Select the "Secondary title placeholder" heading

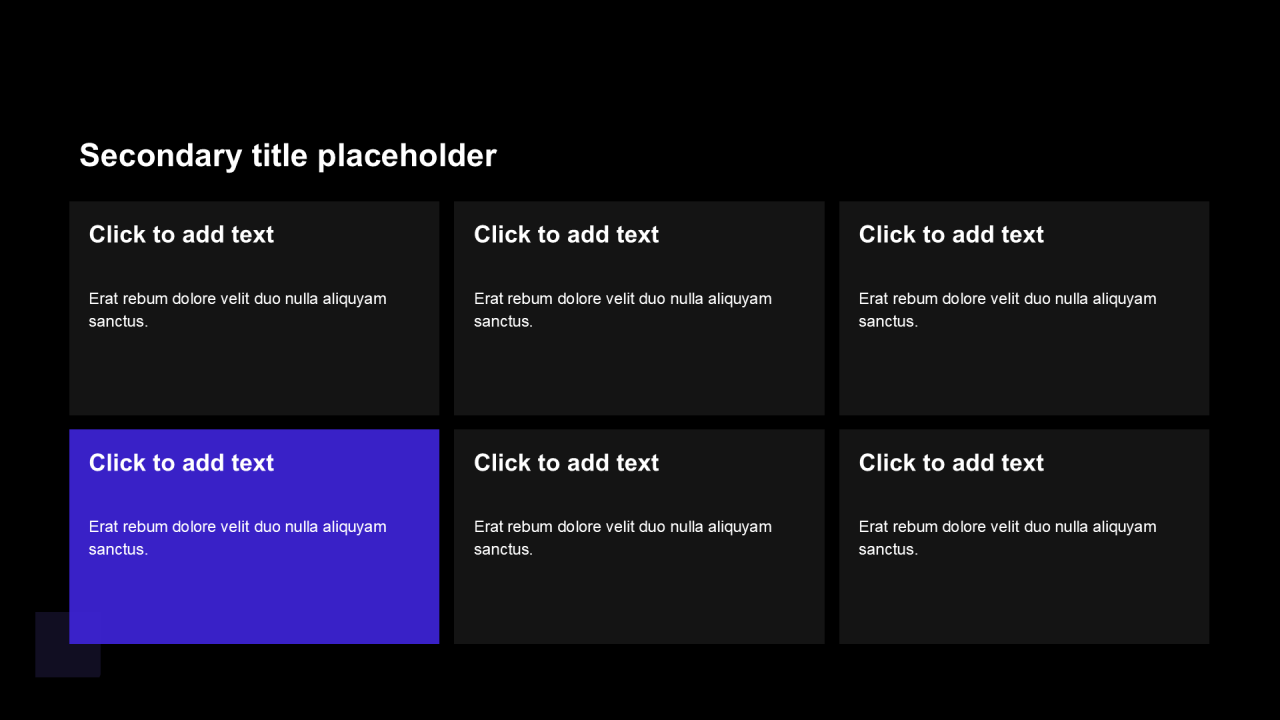(288, 155)
